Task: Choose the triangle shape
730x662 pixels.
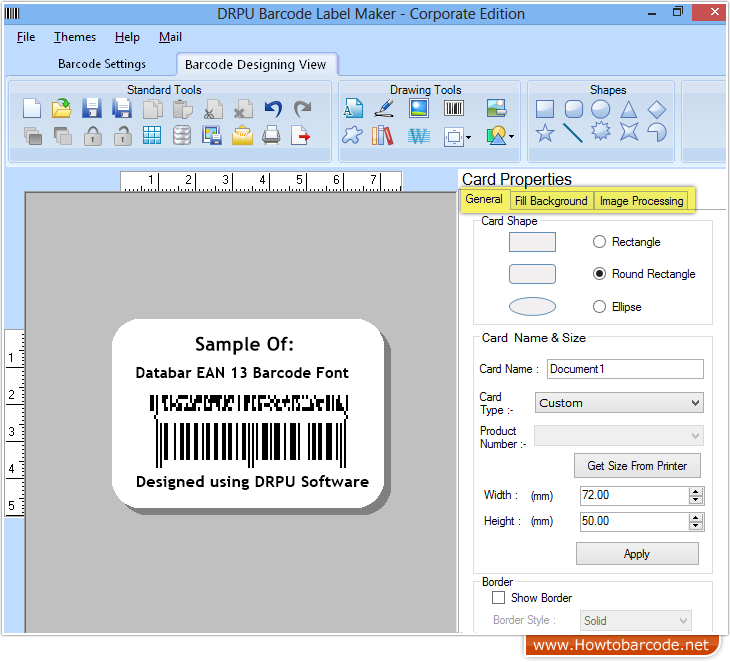Action: [629, 109]
